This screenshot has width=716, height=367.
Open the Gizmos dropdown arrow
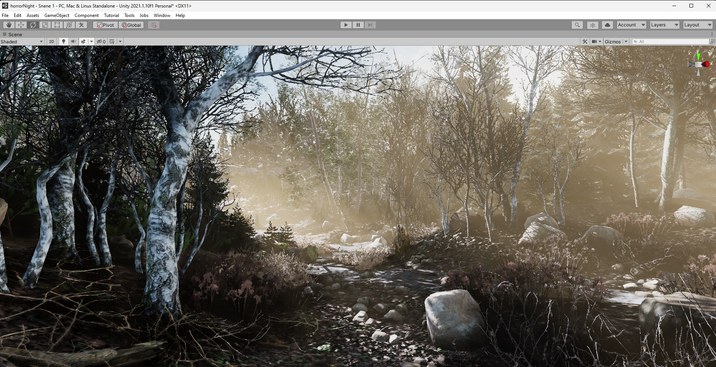(626, 42)
